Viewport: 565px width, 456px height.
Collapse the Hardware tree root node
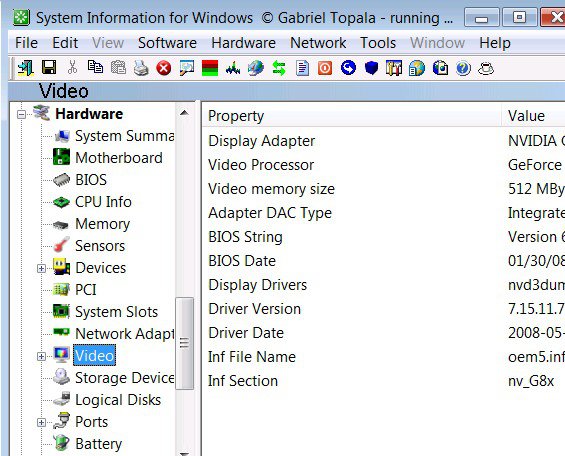(22, 115)
